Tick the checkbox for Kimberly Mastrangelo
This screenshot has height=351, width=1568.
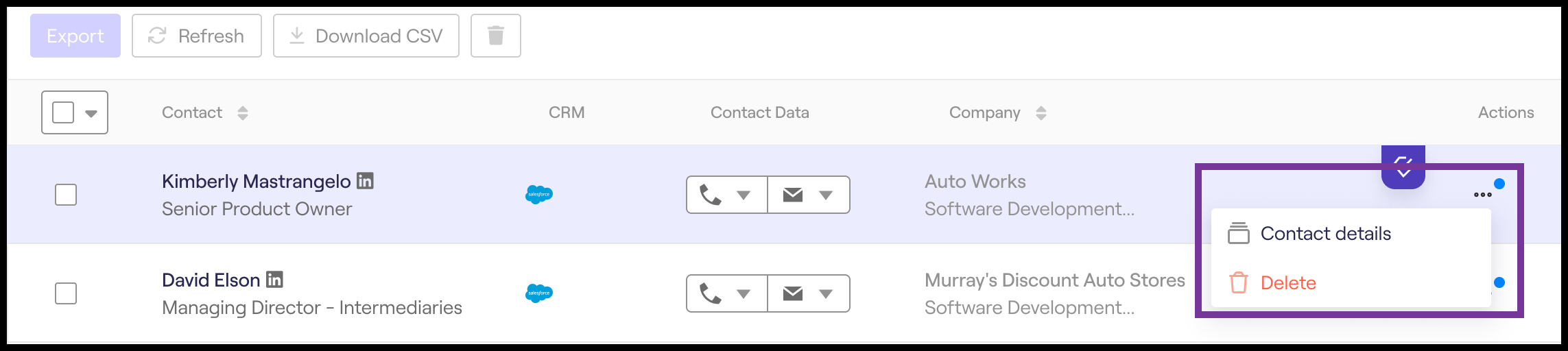(x=66, y=195)
